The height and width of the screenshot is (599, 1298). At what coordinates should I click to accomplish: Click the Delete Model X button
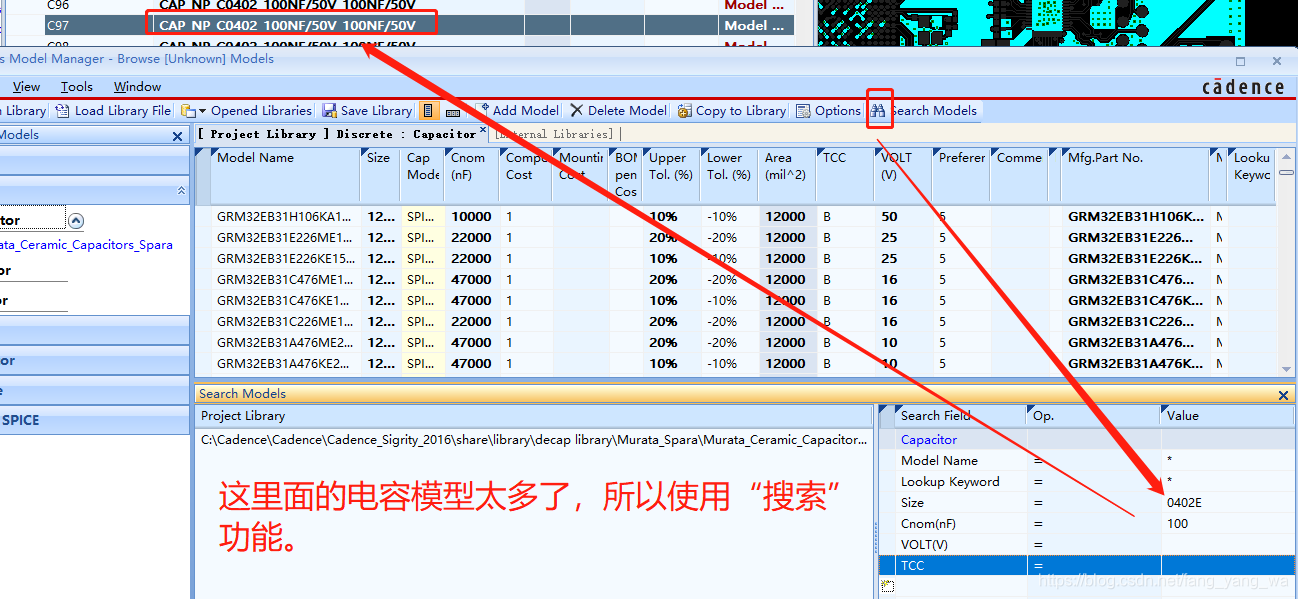618,111
